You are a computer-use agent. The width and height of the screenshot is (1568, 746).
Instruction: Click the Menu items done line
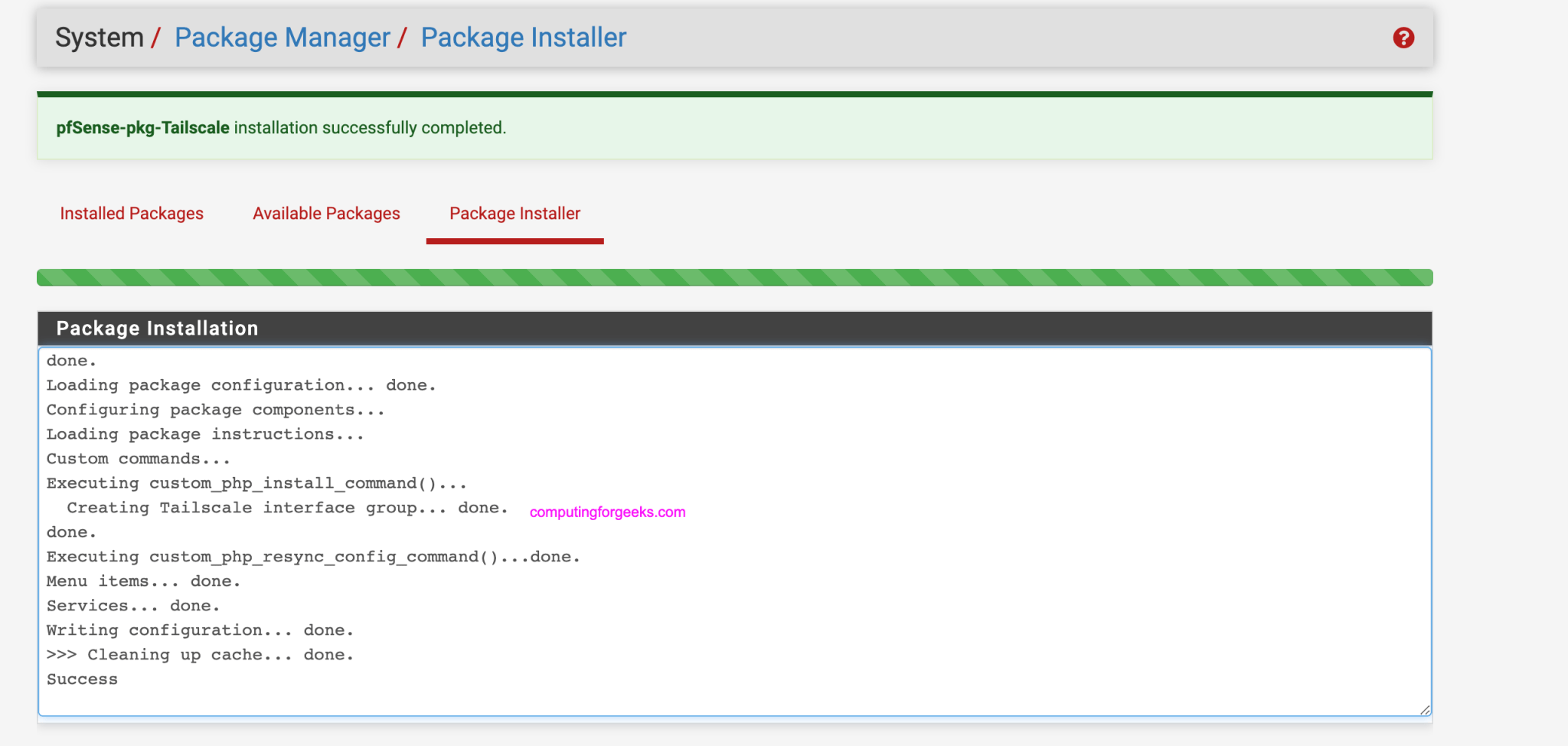coord(143,581)
